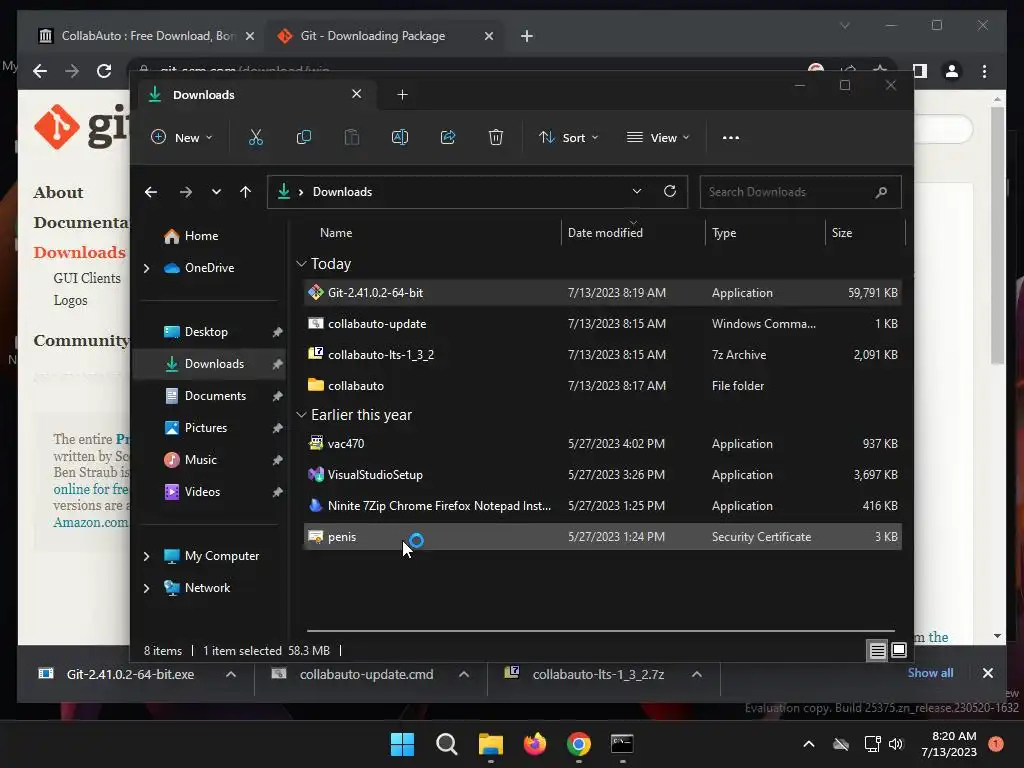Expand address bar history dropdown
1024x768 pixels.
click(637, 191)
